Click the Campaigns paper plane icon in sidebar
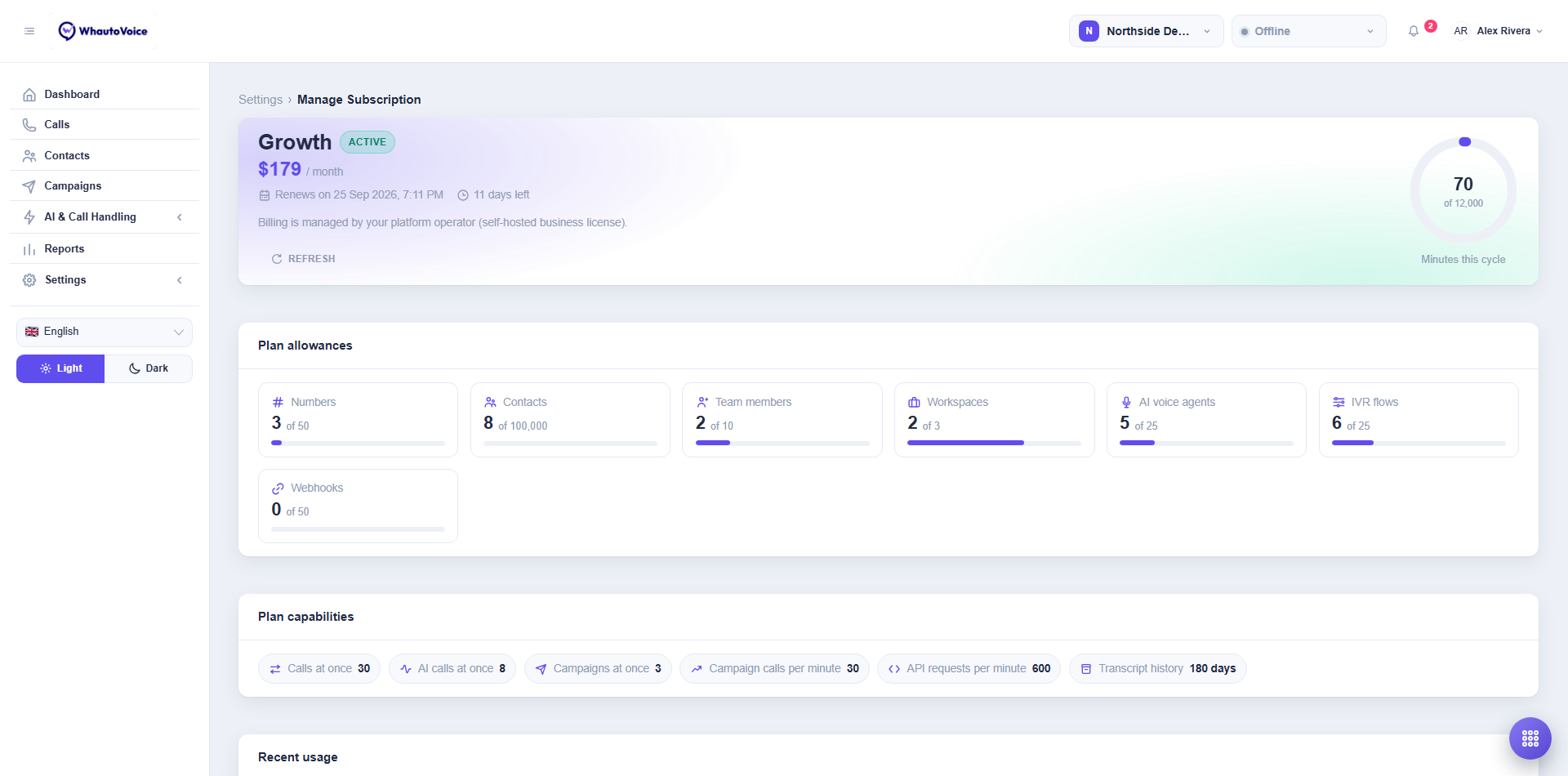 29,186
